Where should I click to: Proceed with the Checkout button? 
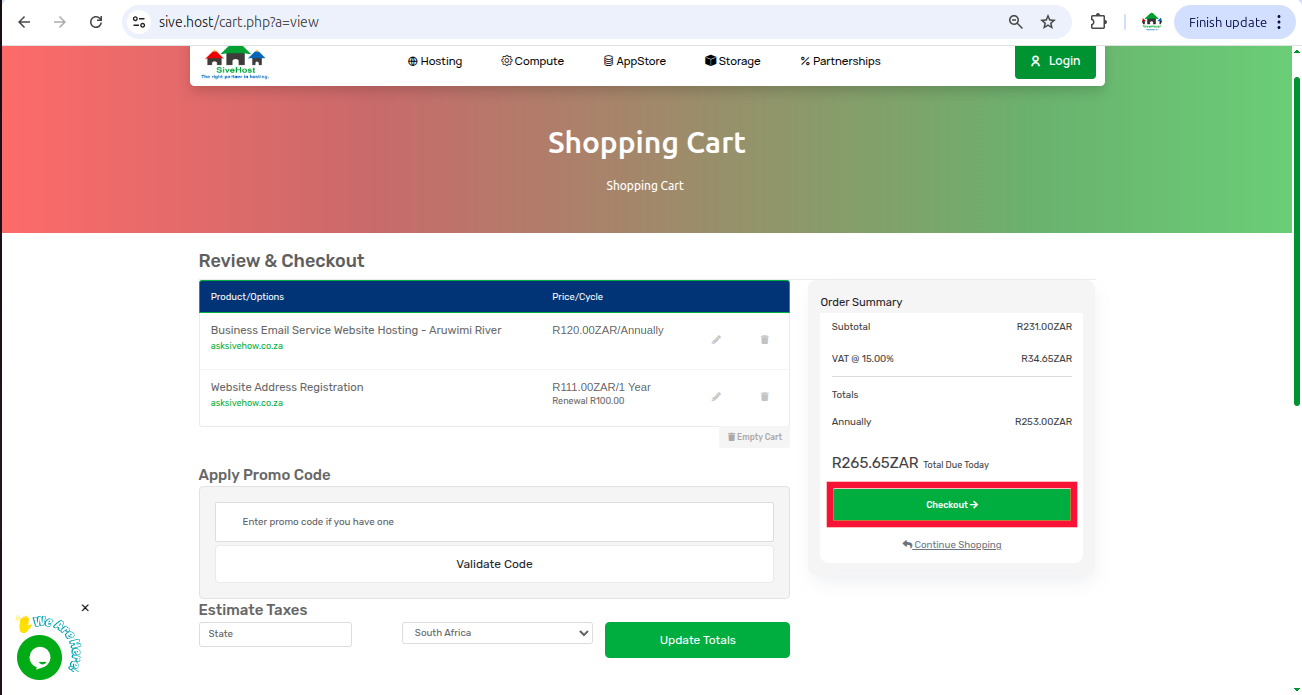952,505
